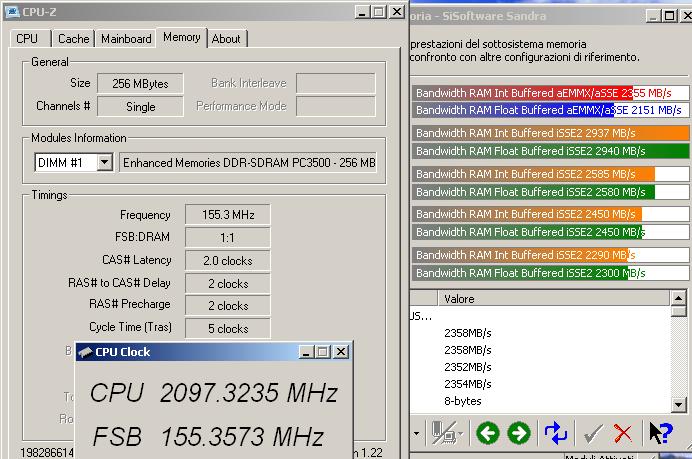Close the CPU-Z window

click(397, 12)
